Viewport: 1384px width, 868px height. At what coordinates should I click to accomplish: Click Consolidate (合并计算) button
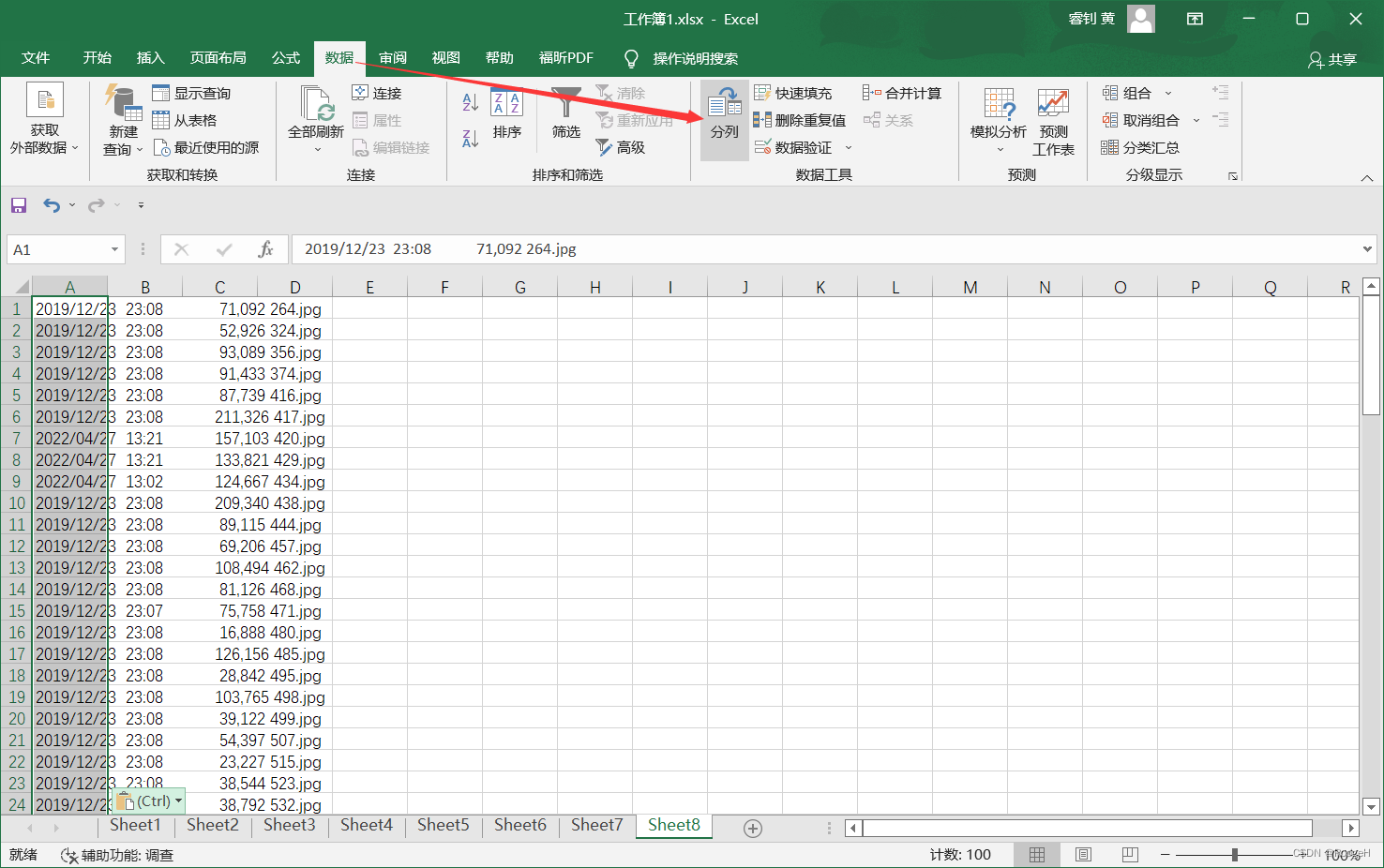click(902, 93)
